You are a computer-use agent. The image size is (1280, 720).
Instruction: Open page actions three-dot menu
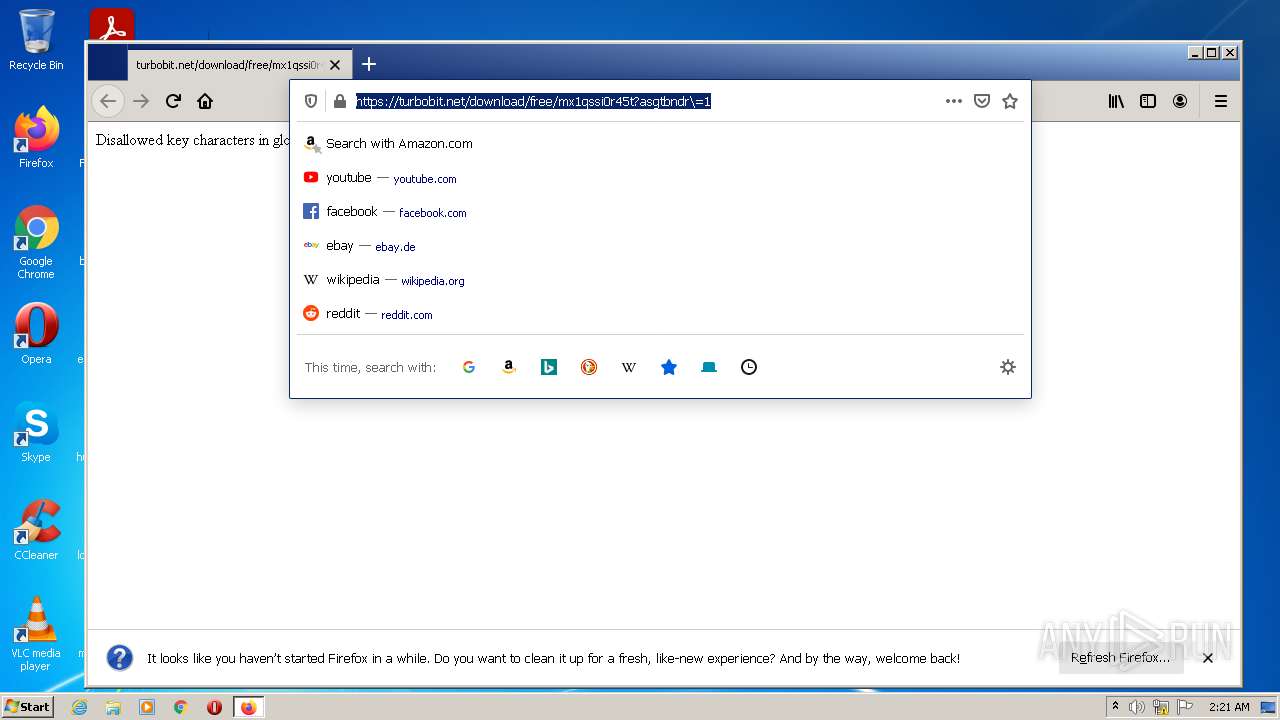tap(953, 101)
